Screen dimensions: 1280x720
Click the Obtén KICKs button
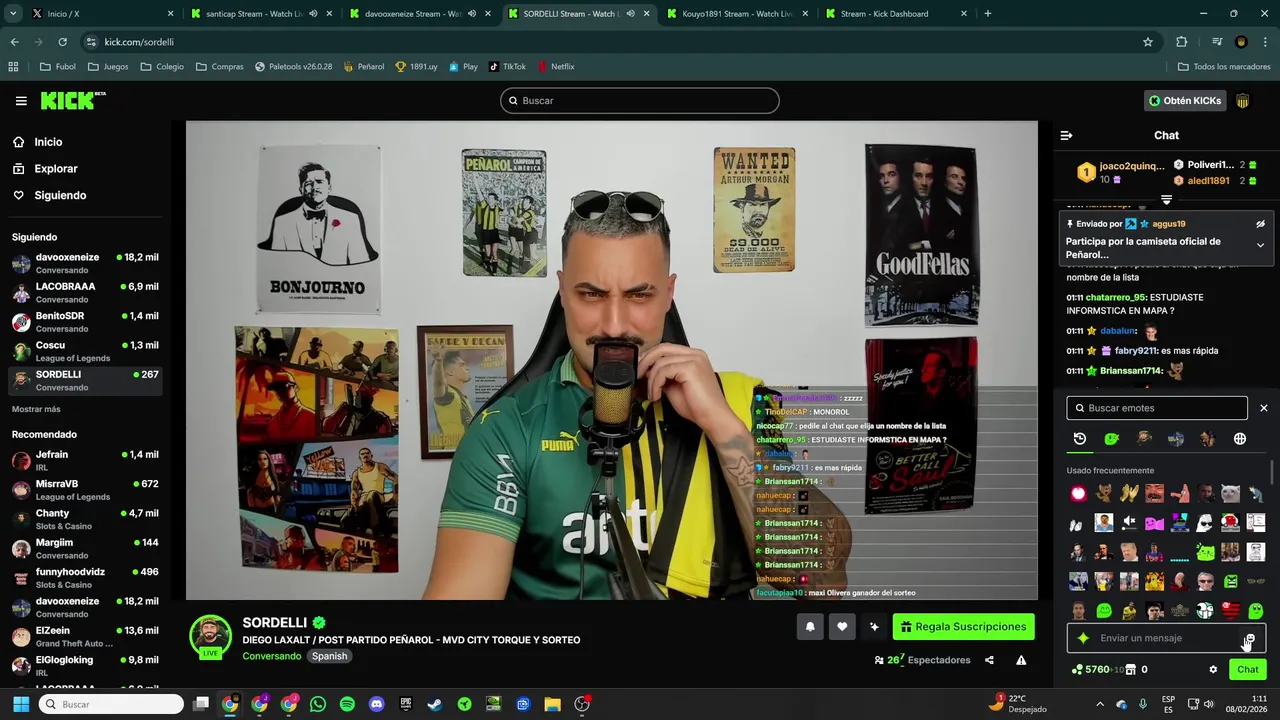[x=1185, y=101]
